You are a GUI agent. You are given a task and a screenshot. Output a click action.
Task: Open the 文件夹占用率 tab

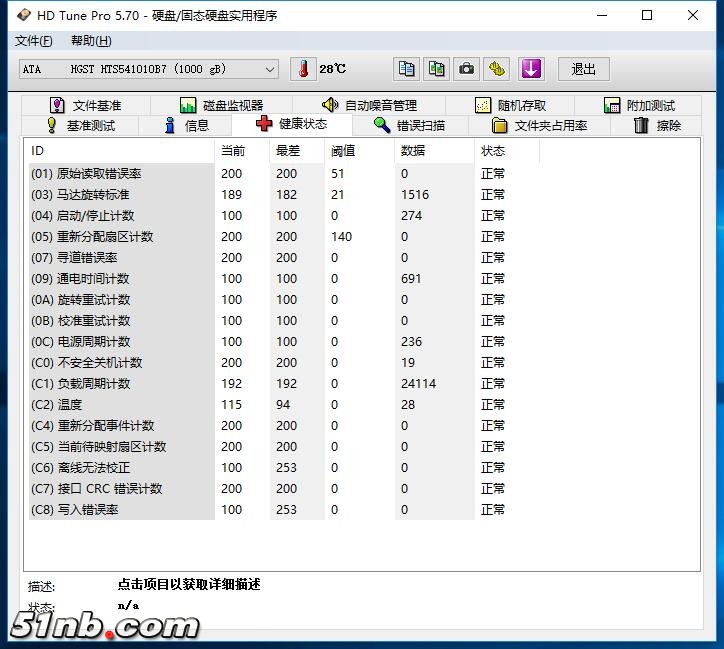click(540, 126)
